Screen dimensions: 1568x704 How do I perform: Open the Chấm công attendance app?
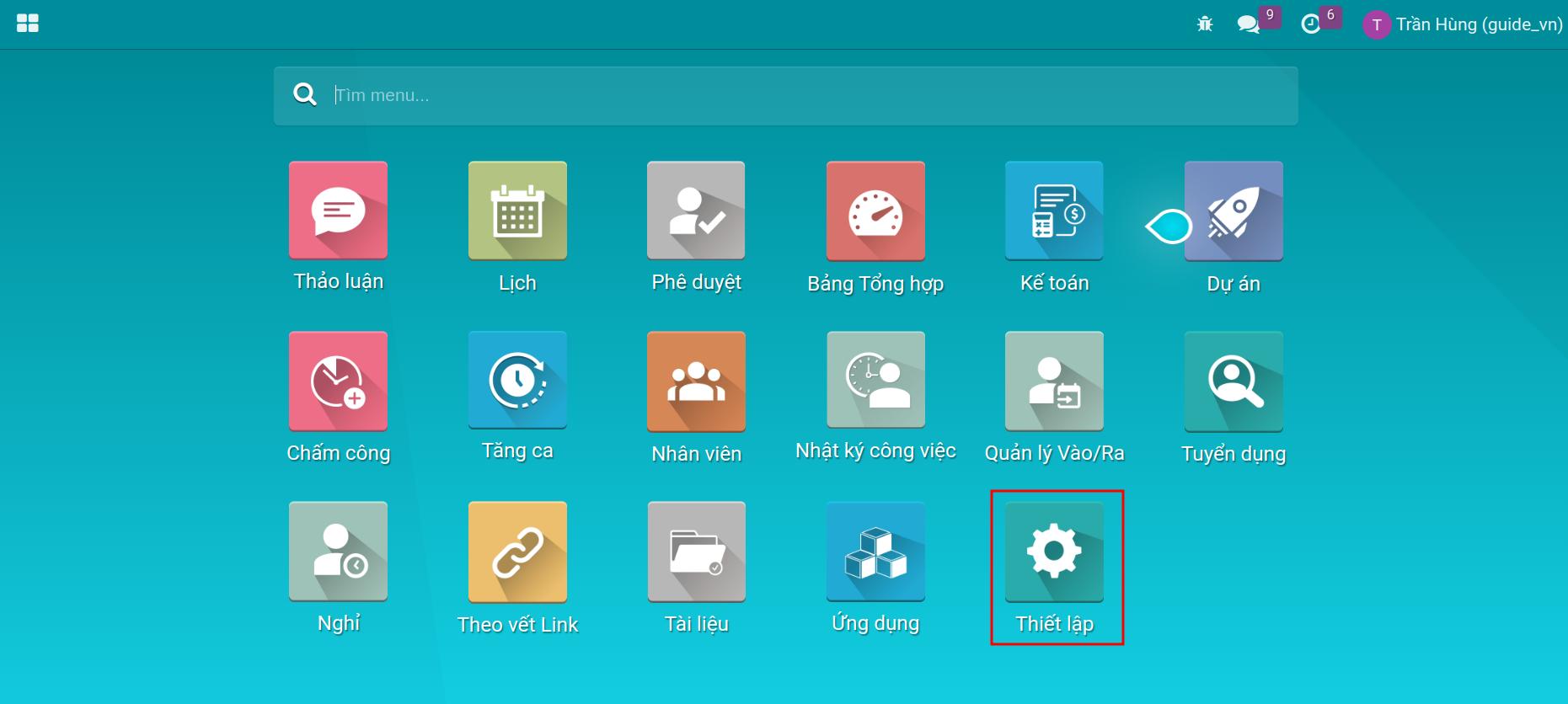point(338,381)
